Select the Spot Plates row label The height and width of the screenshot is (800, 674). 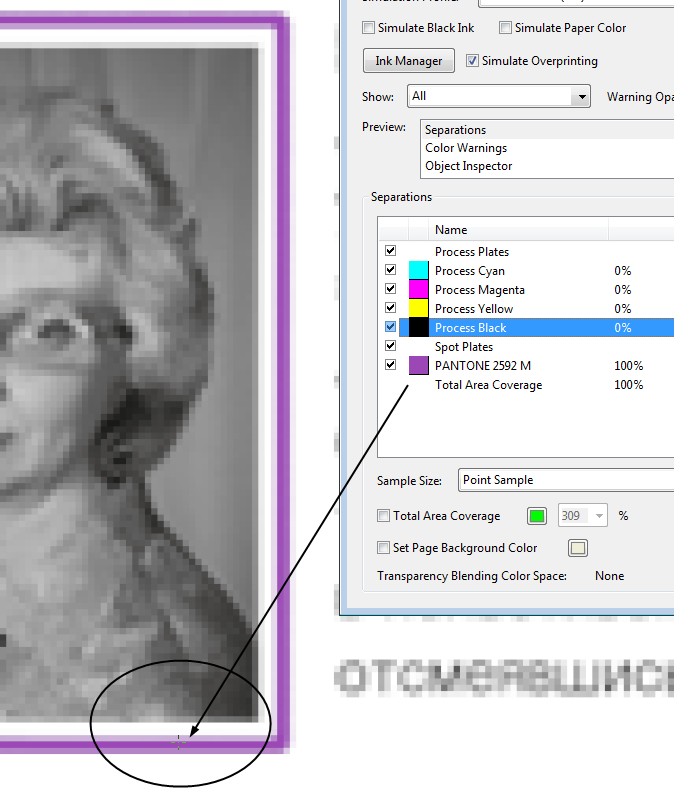[464, 347]
